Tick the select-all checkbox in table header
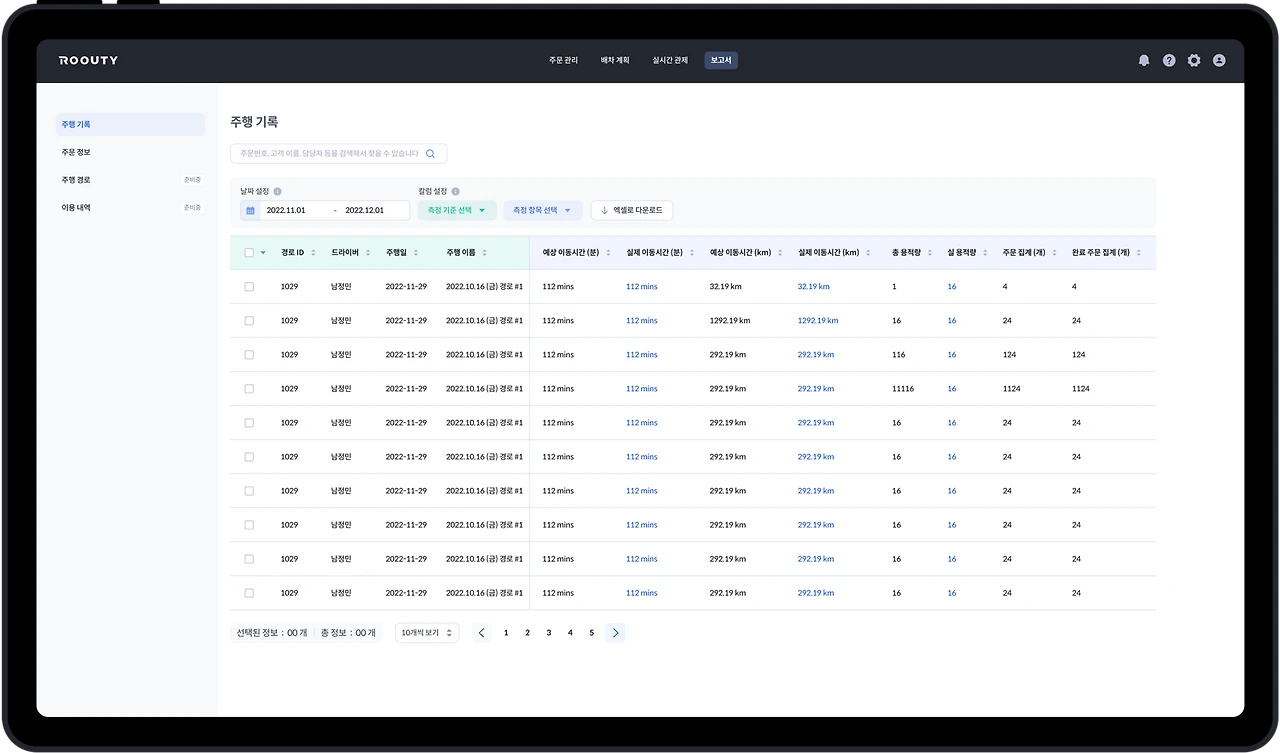 pyautogui.click(x=249, y=253)
